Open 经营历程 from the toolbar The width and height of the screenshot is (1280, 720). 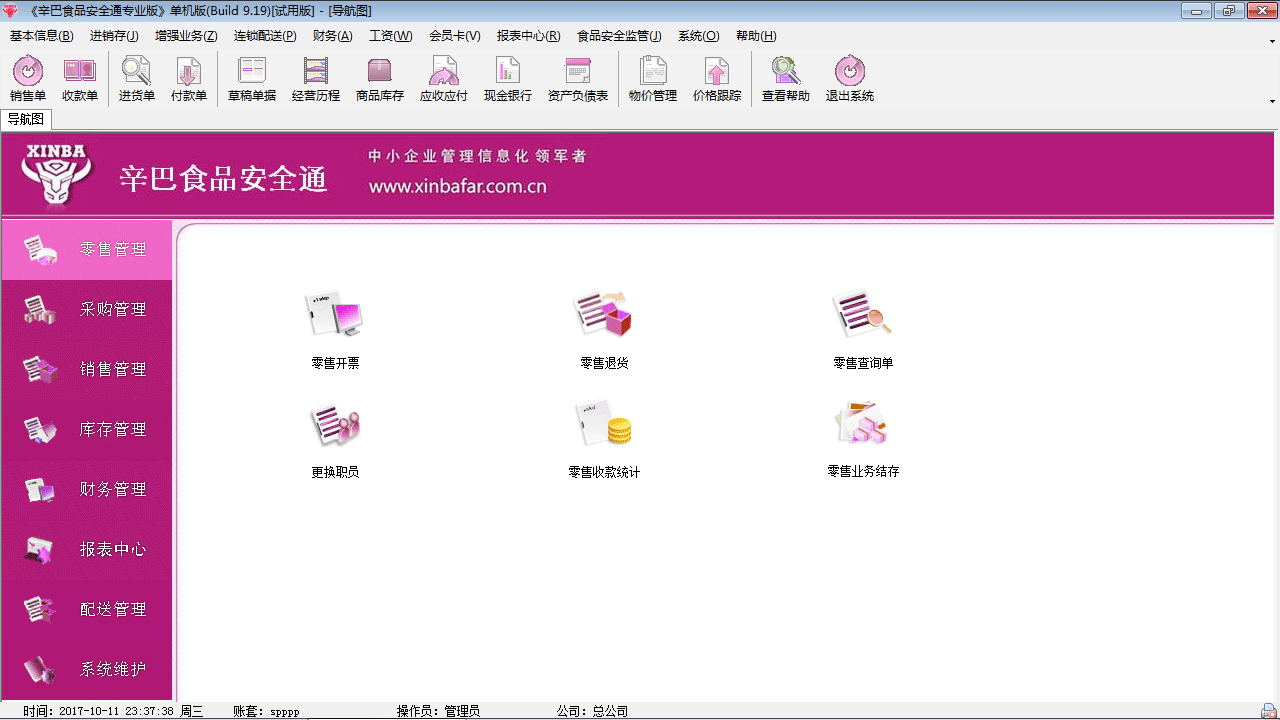pos(316,79)
